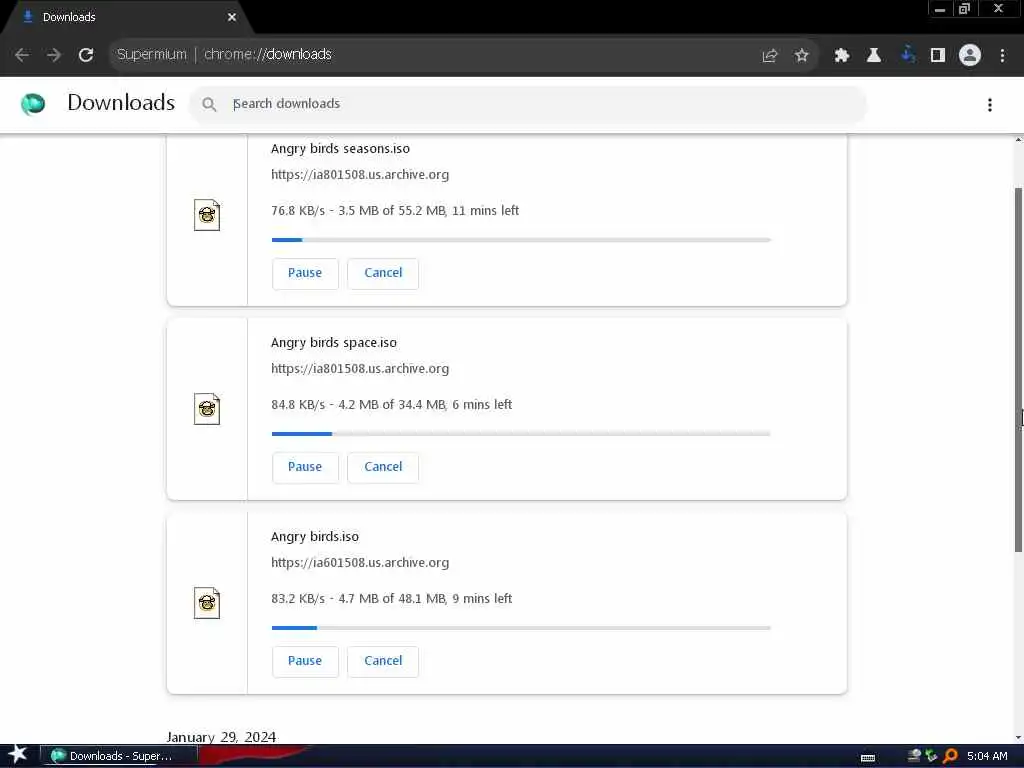Pause the Angry birds.iso download

[305, 661]
